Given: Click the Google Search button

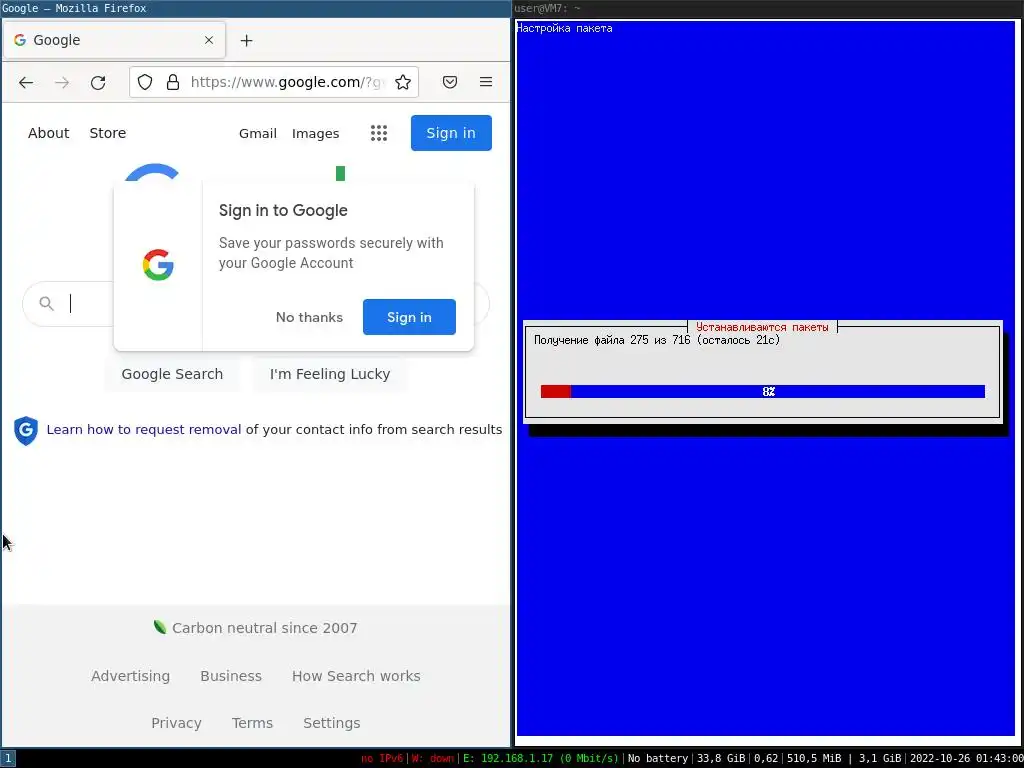Looking at the screenshot, I should tap(172, 374).
